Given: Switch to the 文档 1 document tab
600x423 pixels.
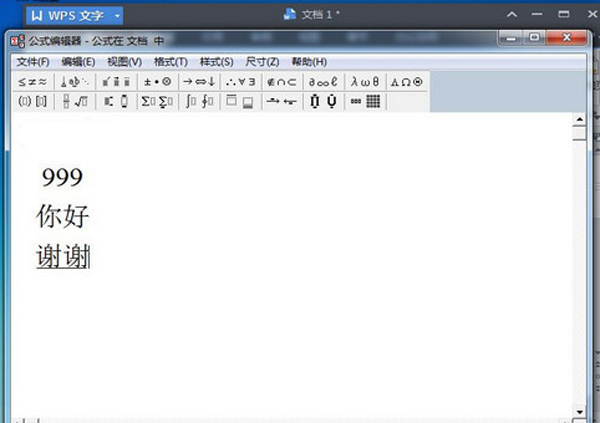Looking at the screenshot, I should [x=311, y=15].
